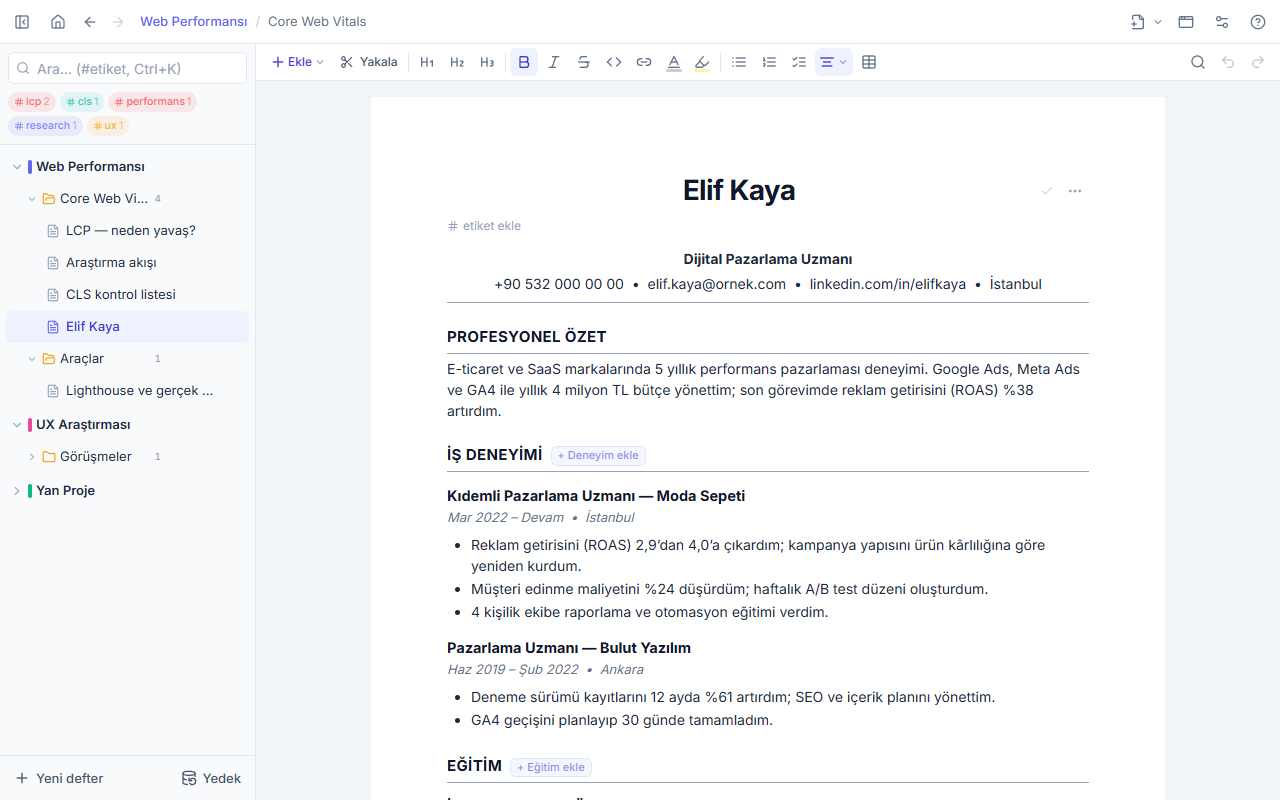
Task: Open the text color picker
Action: click(674, 62)
